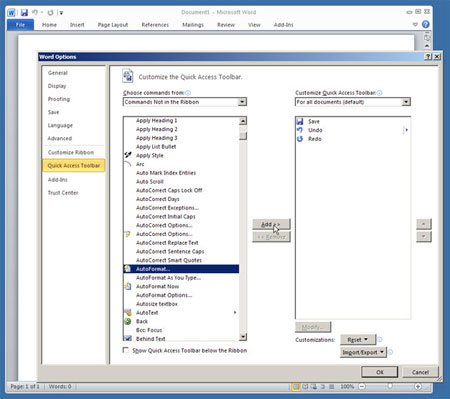Select the Save entry in the right toolbar list

(x=353, y=121)
